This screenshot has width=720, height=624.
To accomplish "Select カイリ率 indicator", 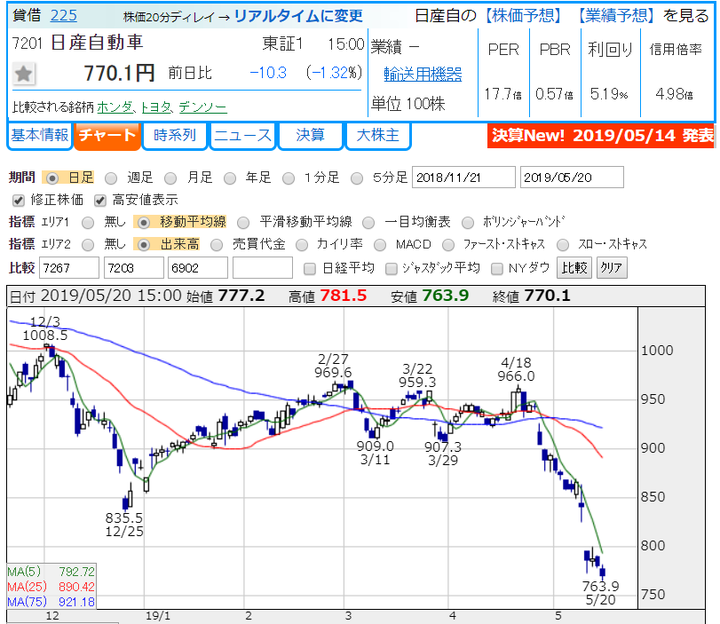I will (302, 245).
